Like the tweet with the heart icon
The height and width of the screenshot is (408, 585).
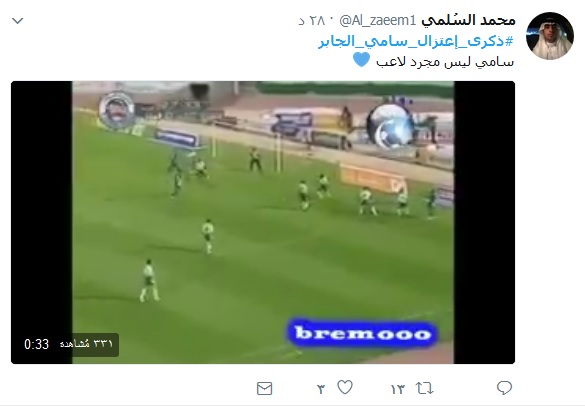point(345,387)
